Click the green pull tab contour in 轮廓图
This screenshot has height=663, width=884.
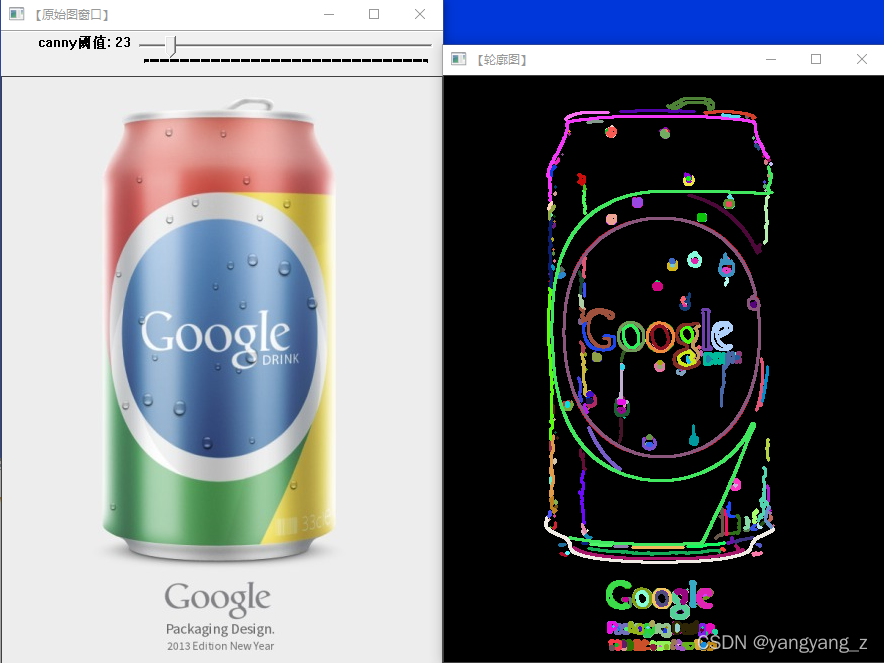coord(690,104)
